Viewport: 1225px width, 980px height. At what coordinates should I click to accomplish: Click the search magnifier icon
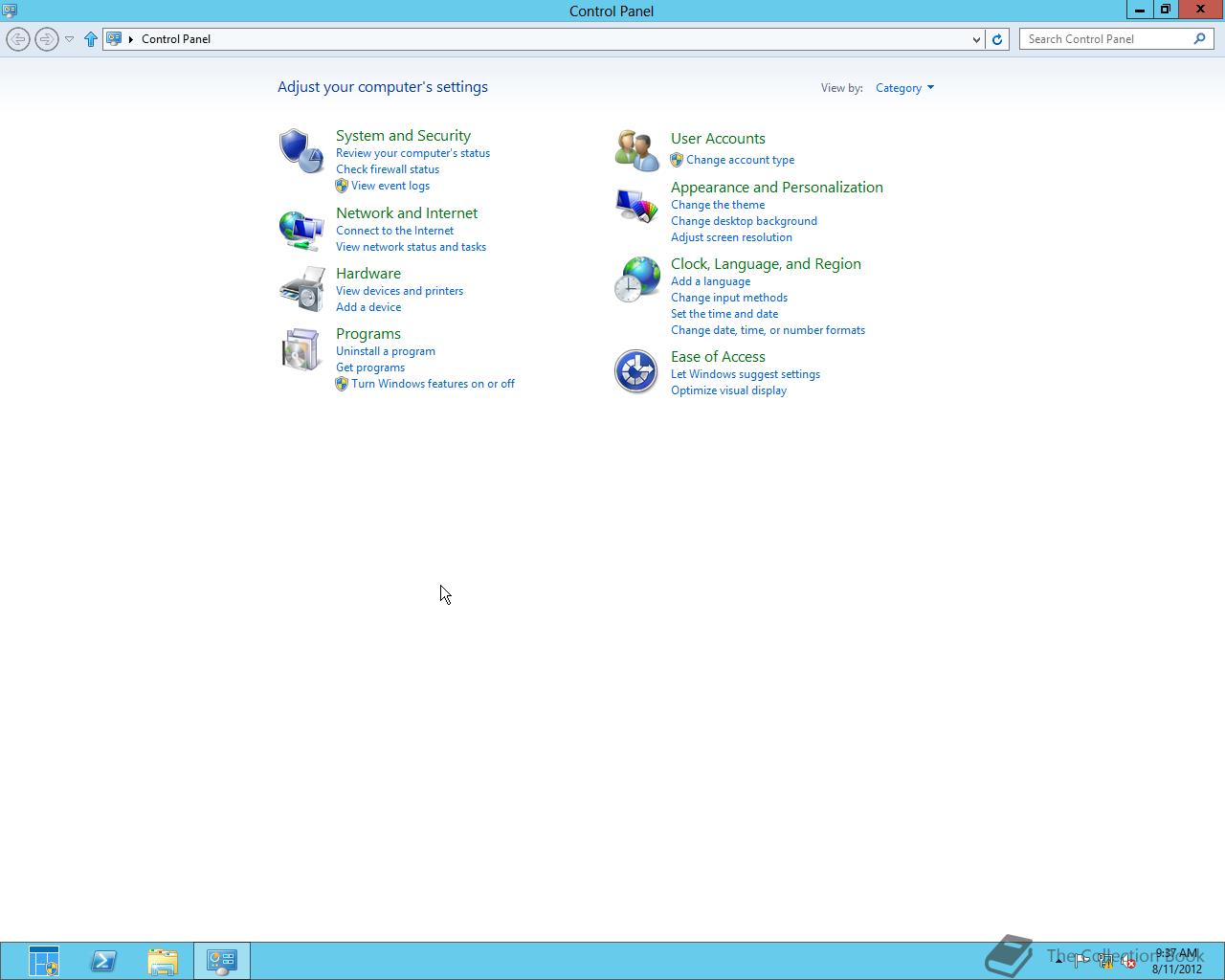1199,39
